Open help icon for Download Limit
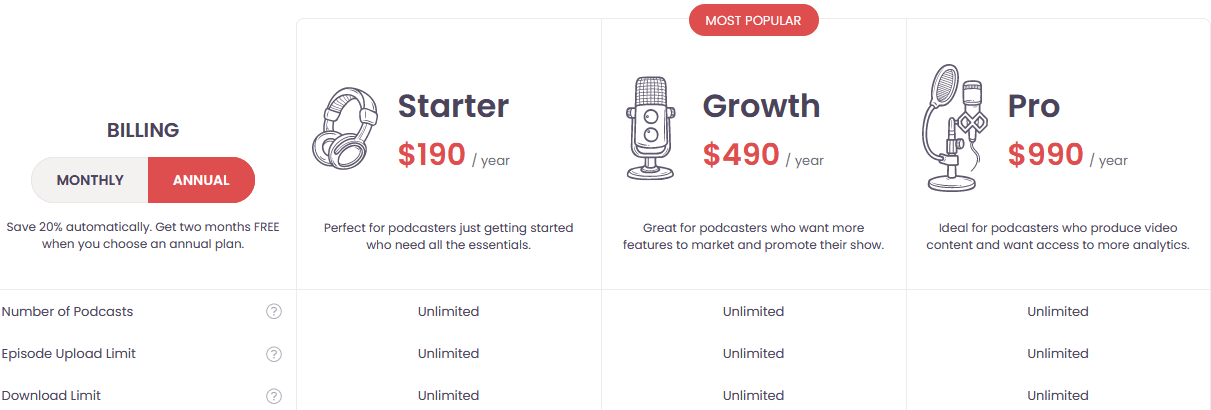The height and width of the screenshot is (410, 1211). click(x=274, y=396)
